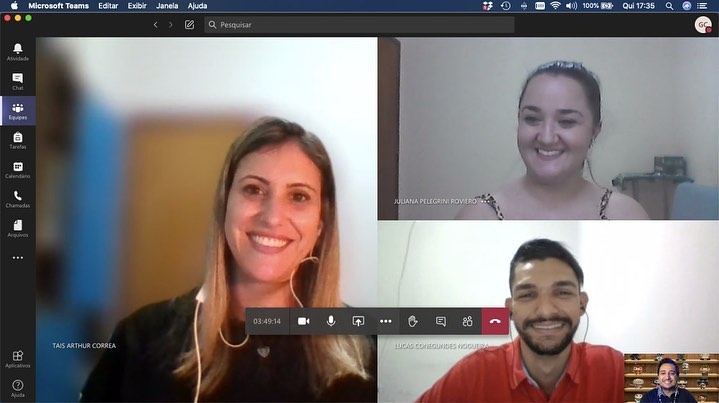719x403 pixels.
Task: Click the Qui 17:35 clock
Action: [638, 6]
